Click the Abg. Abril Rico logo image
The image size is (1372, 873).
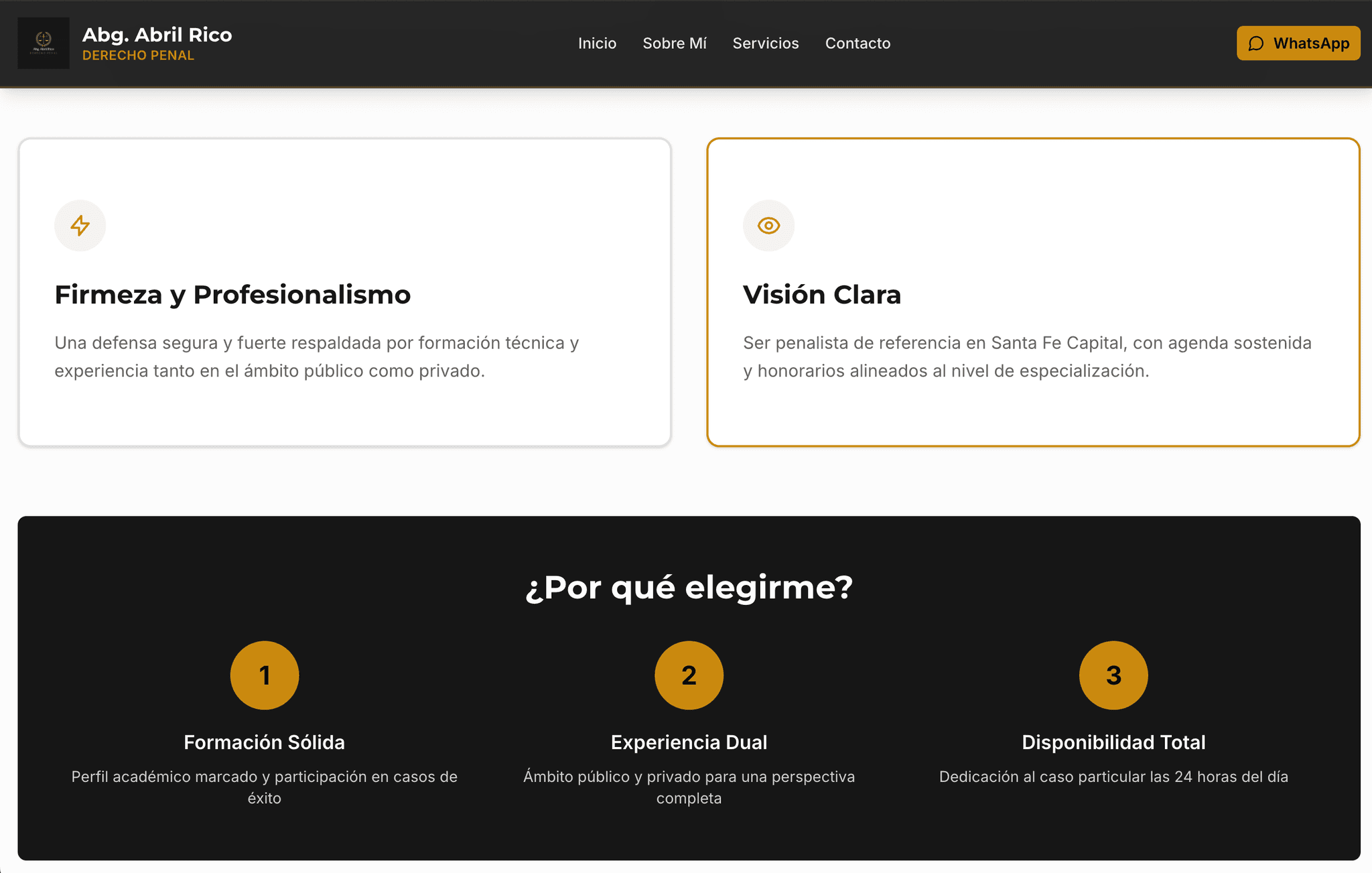coord(44,43)
